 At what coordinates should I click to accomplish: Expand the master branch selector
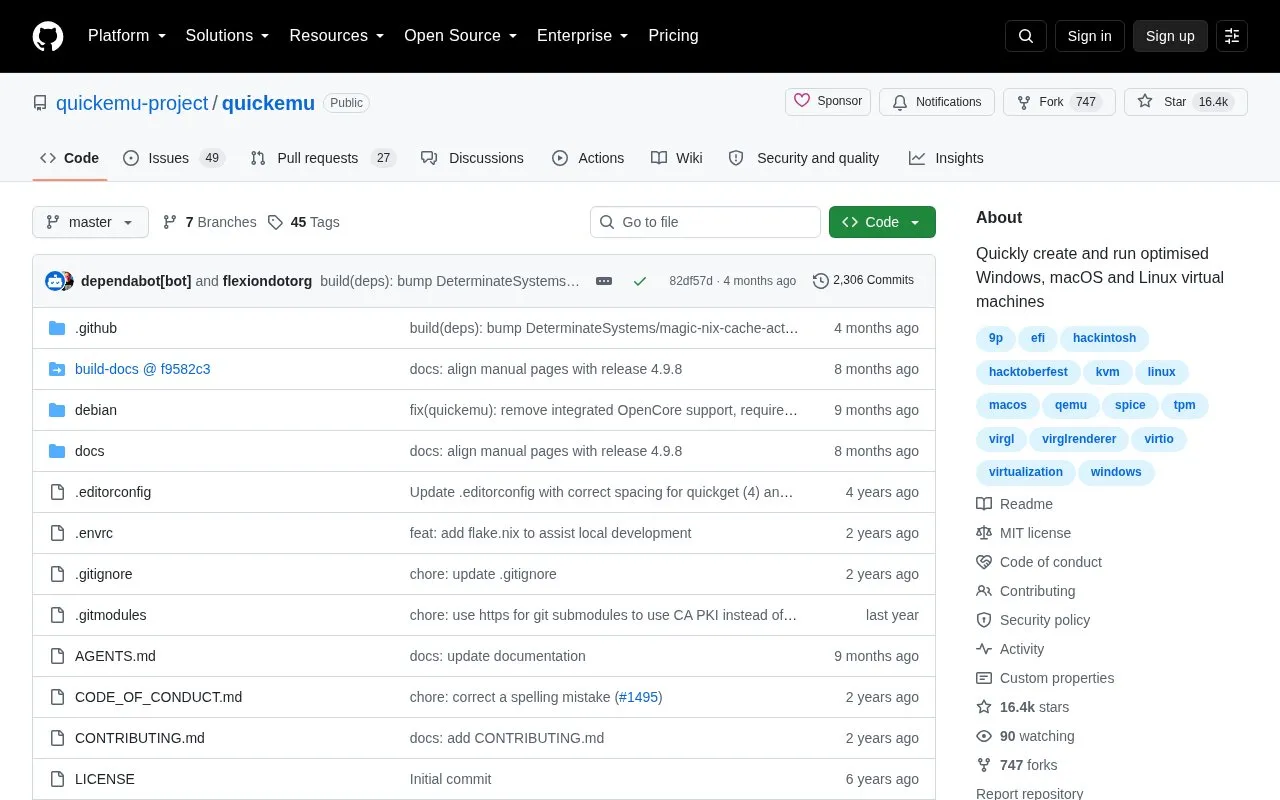click(x=90, y=222)
